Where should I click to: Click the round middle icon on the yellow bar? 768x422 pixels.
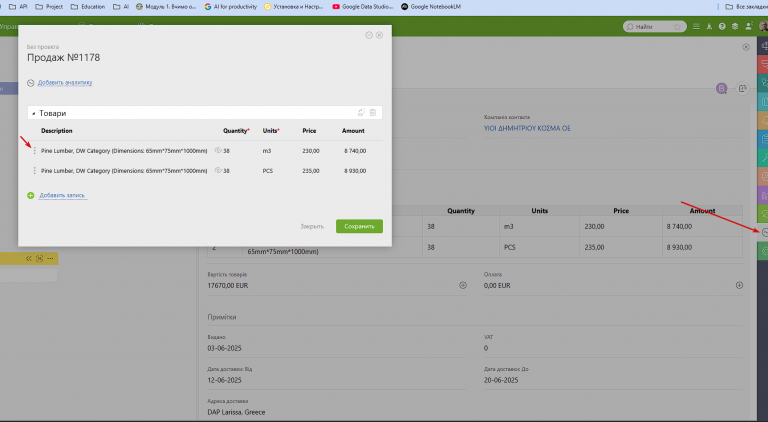pyautogui.click(x=40, y=258)
